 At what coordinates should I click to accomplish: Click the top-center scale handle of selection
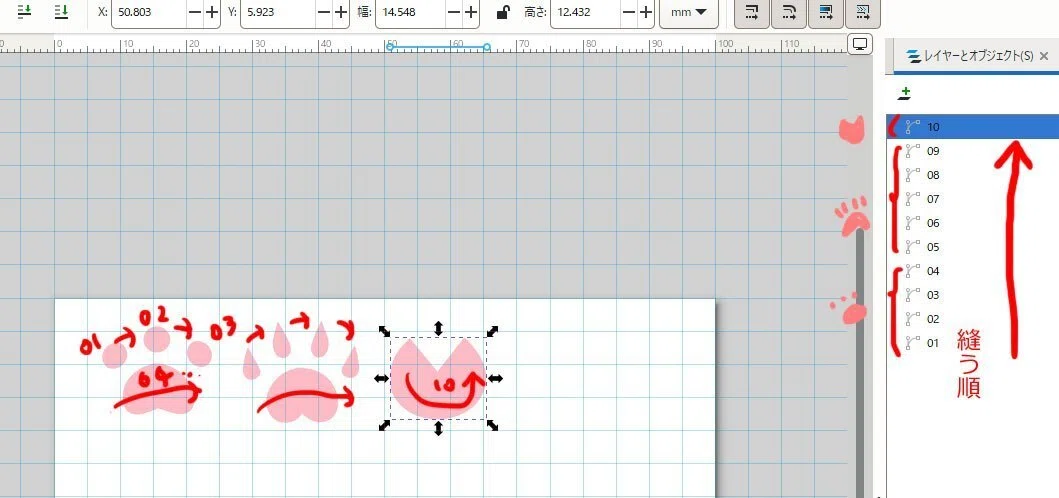point(438,329)
